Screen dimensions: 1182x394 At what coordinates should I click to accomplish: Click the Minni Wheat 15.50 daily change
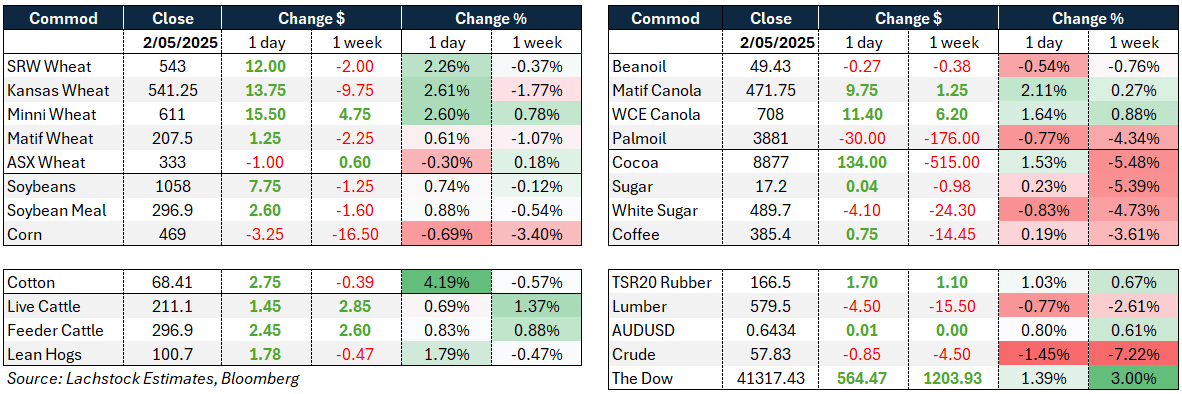pyautogui.click(x=265, y=115)
